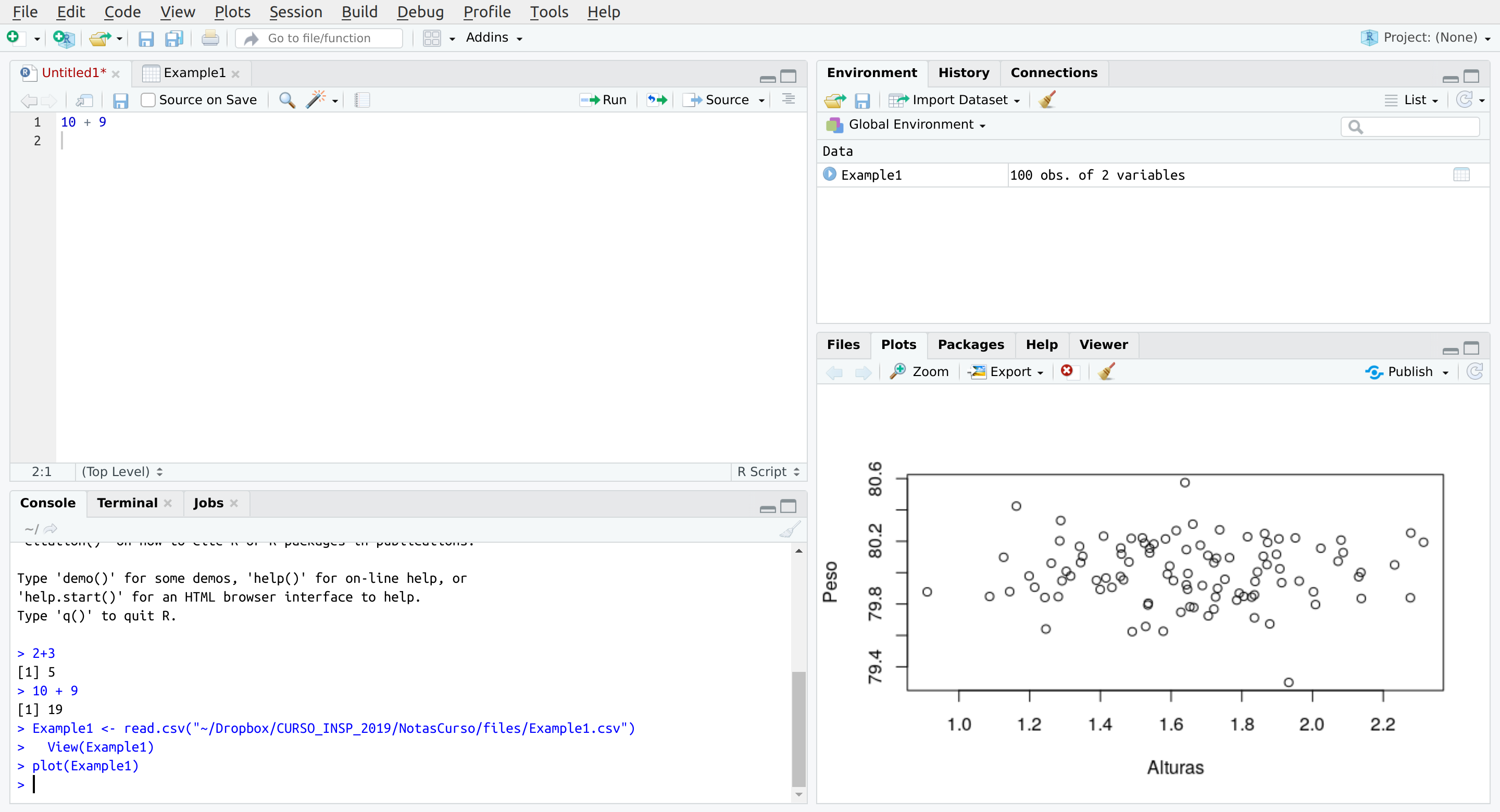Clear the console with broom icon
The width and height of the screenshot is (1500, 812).
pos(790,529)
